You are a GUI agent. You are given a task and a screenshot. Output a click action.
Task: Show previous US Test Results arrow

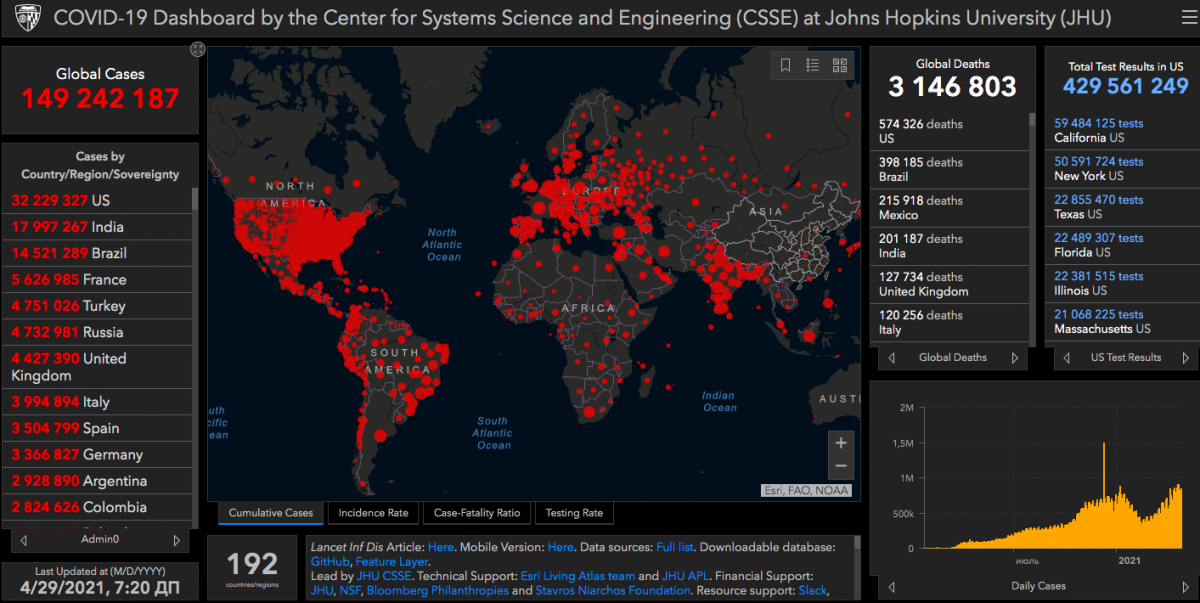(1066, 357)
